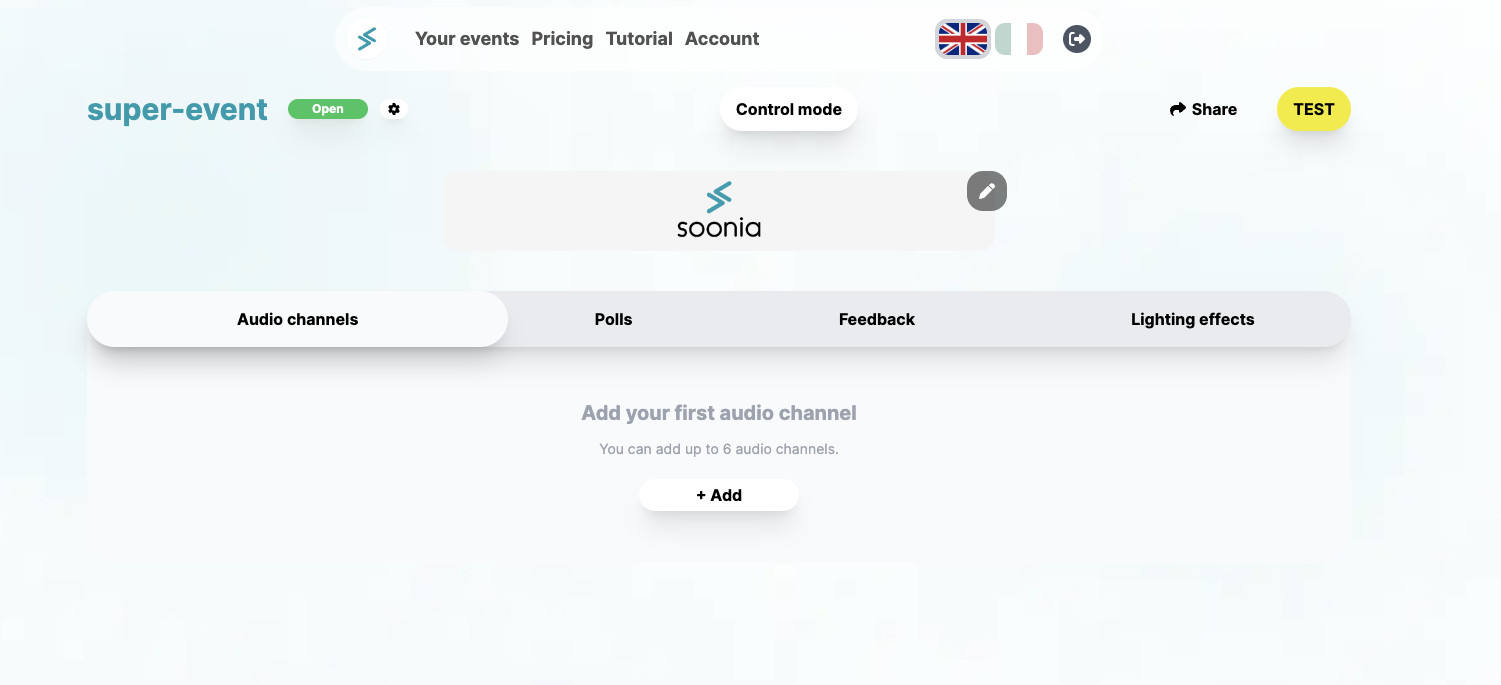
Task: Click the green Open status badge
Action: click(x=328, y=108)
